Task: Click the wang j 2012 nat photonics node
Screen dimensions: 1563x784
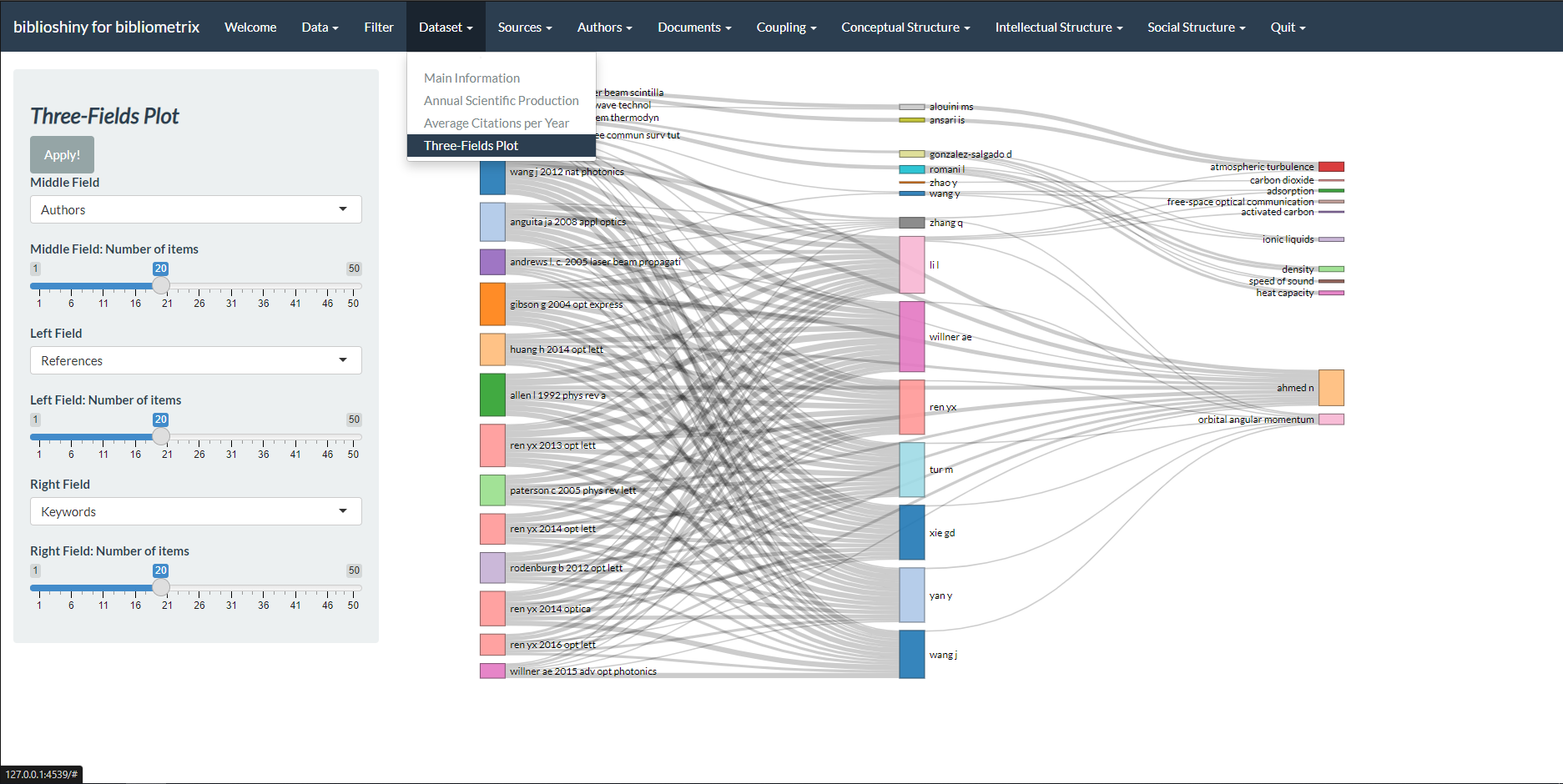Action: point(492,176)
